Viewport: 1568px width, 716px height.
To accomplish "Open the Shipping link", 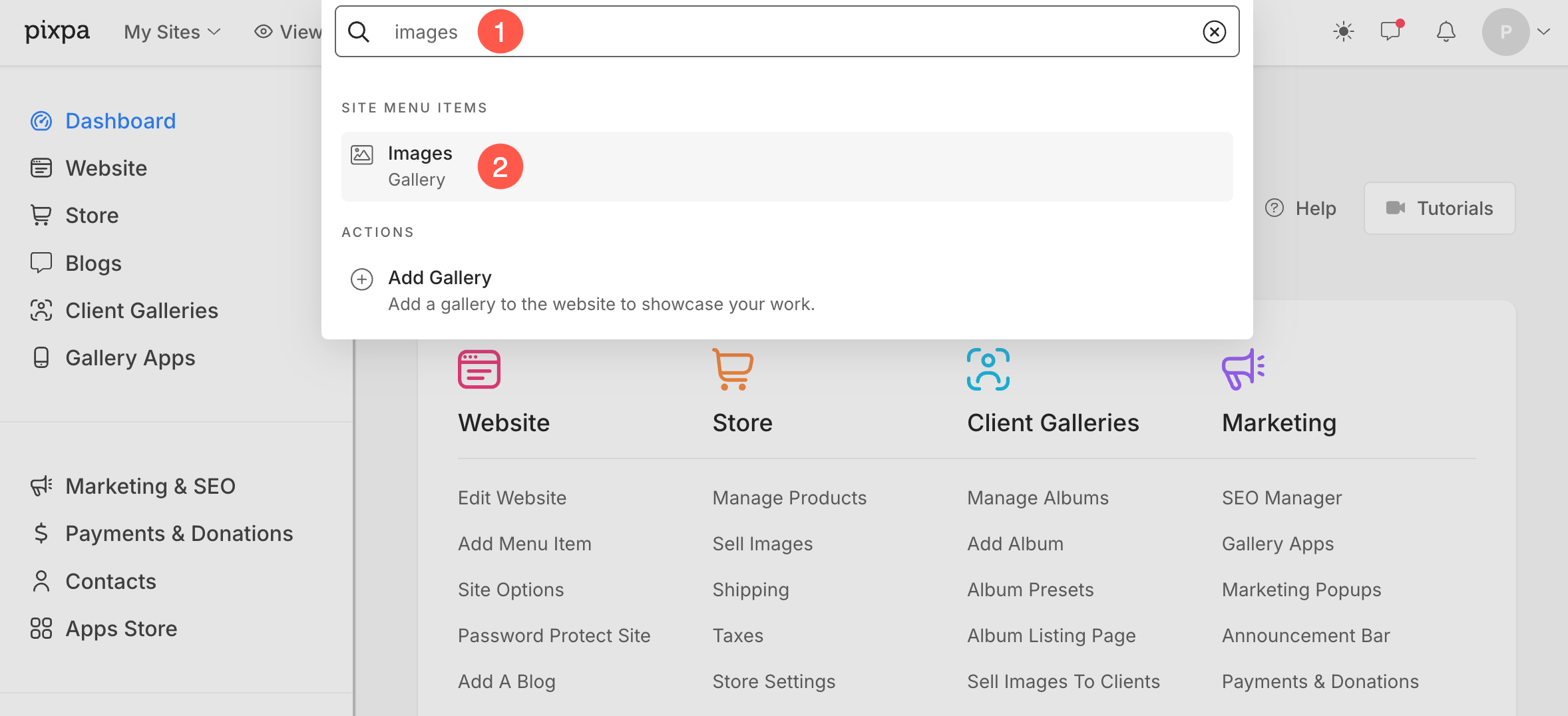I will coord(751,590).
